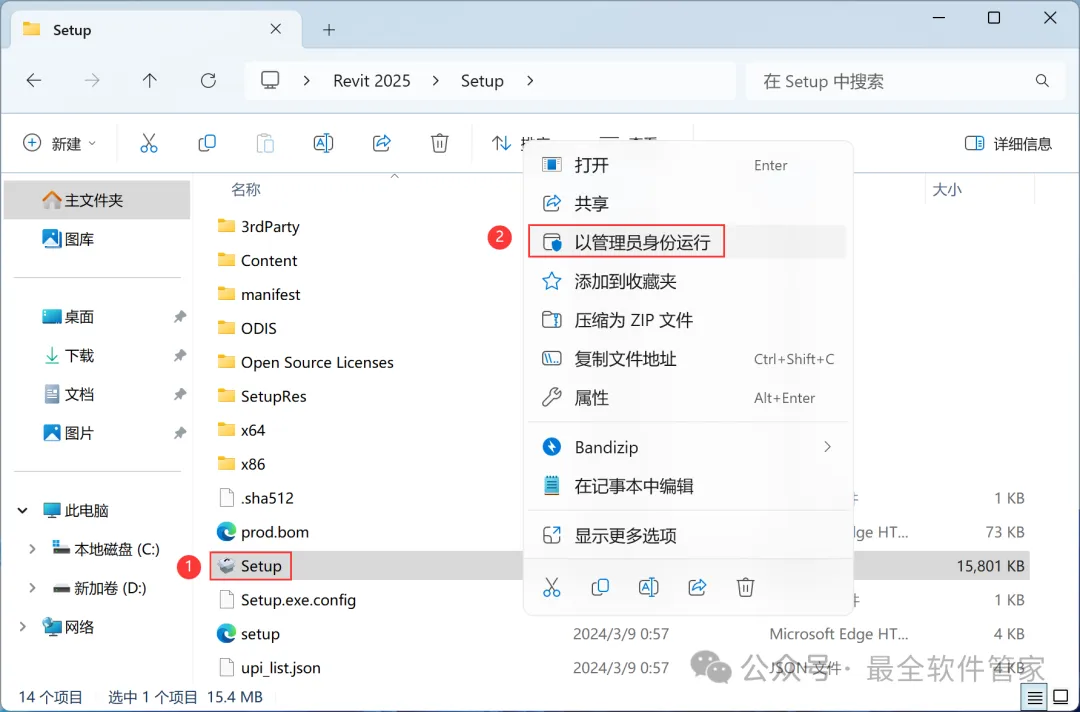The image size is (1080, 712).
Task: Refresh the current folder view
Action: [208, 81]
